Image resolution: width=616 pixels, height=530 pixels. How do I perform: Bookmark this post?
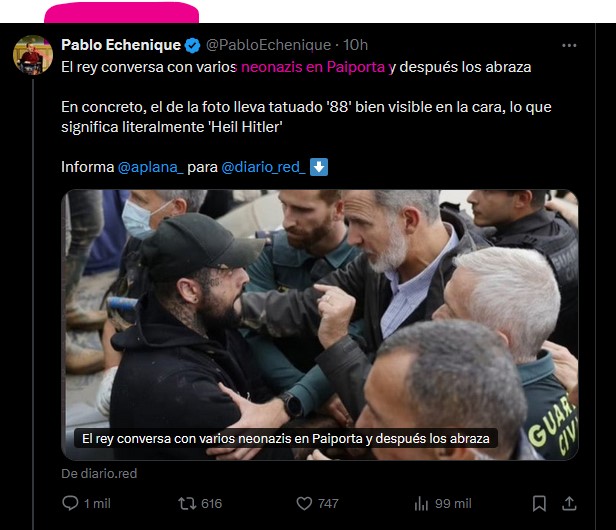(x=539, y=503)
